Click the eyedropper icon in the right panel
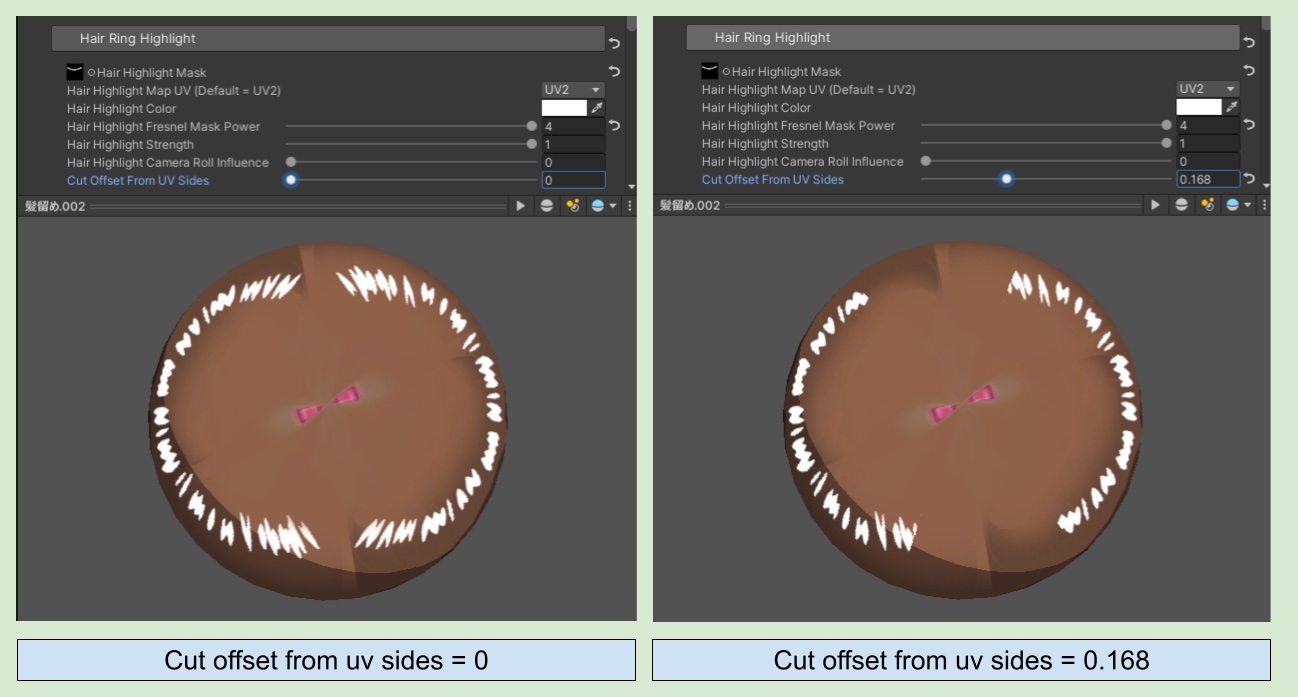 point(1232,107)
